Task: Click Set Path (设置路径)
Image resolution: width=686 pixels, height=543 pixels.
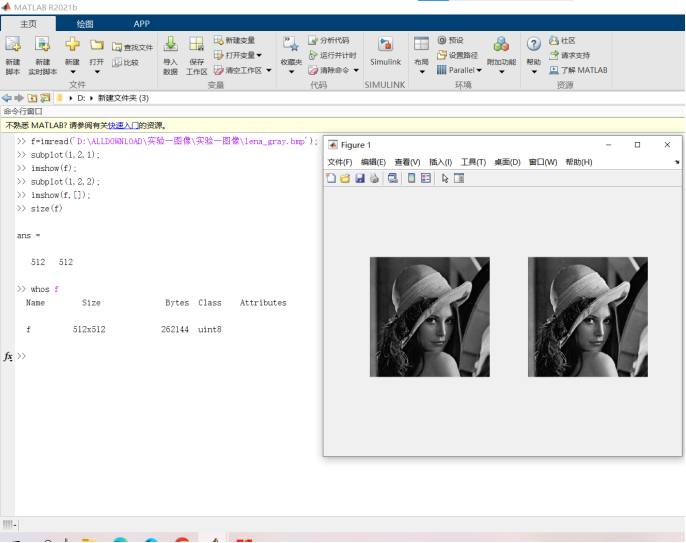Action: (457, 55)
